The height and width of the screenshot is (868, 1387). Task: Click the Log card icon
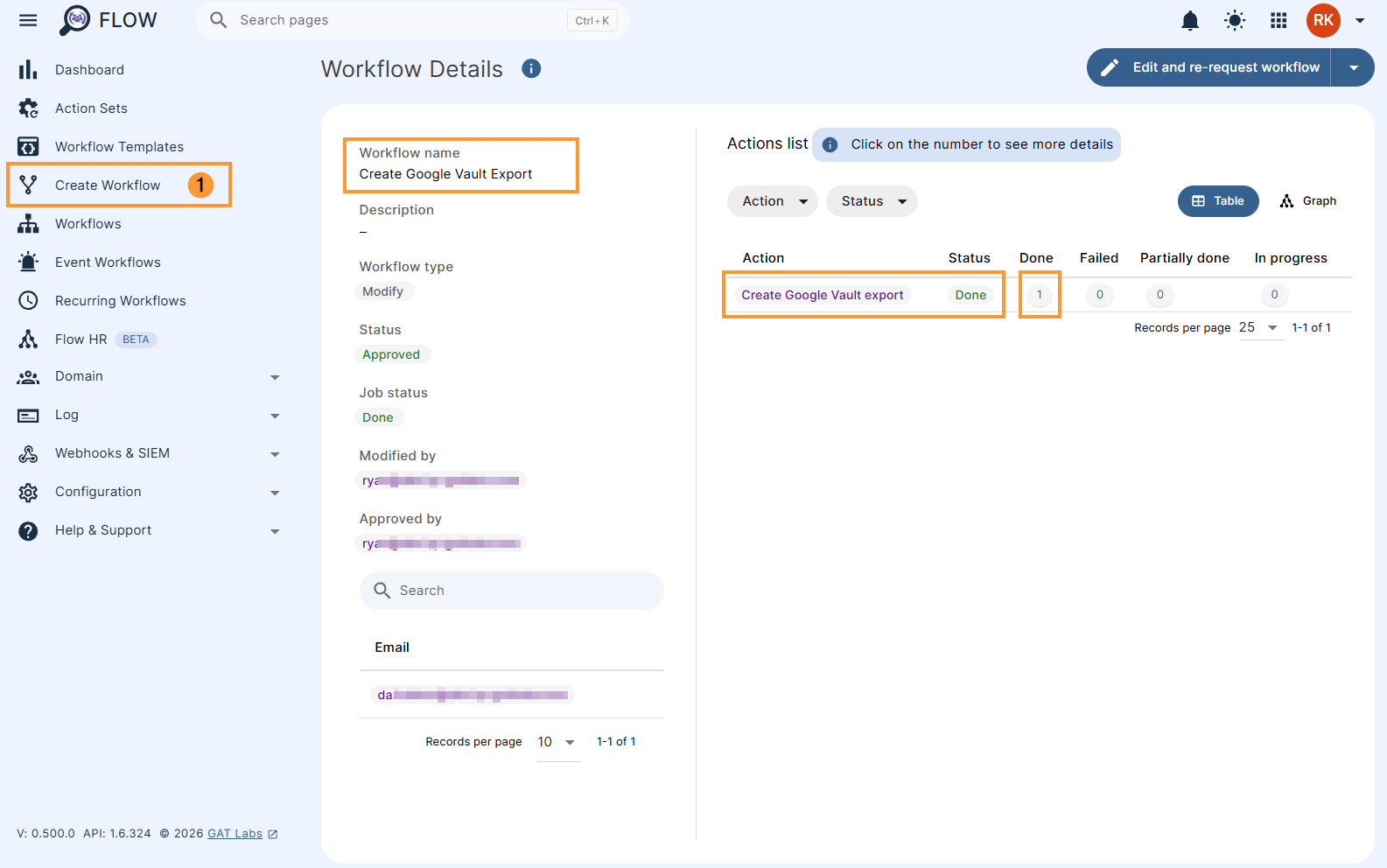coord(28,416)
